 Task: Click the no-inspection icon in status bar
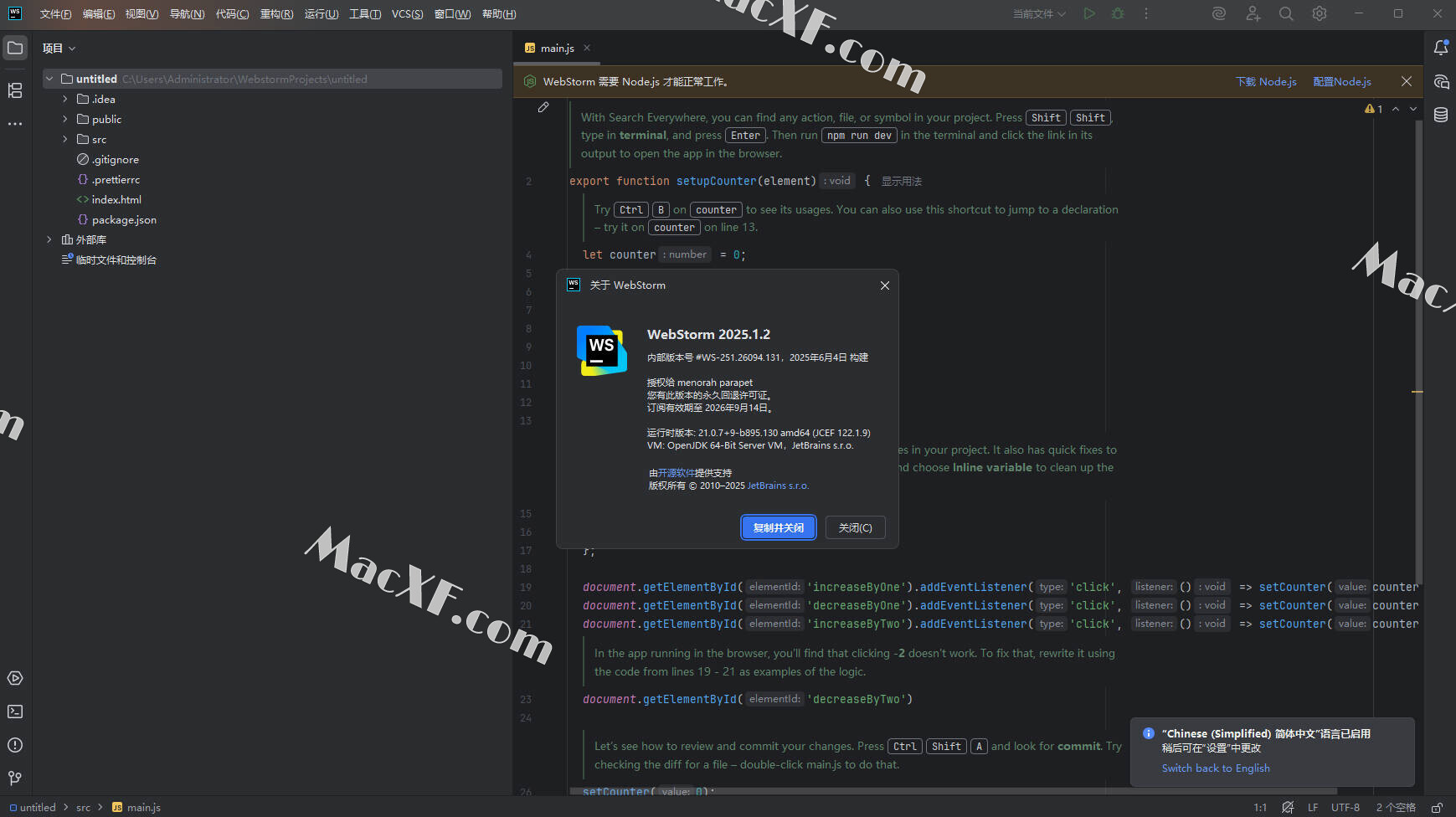1288,808
